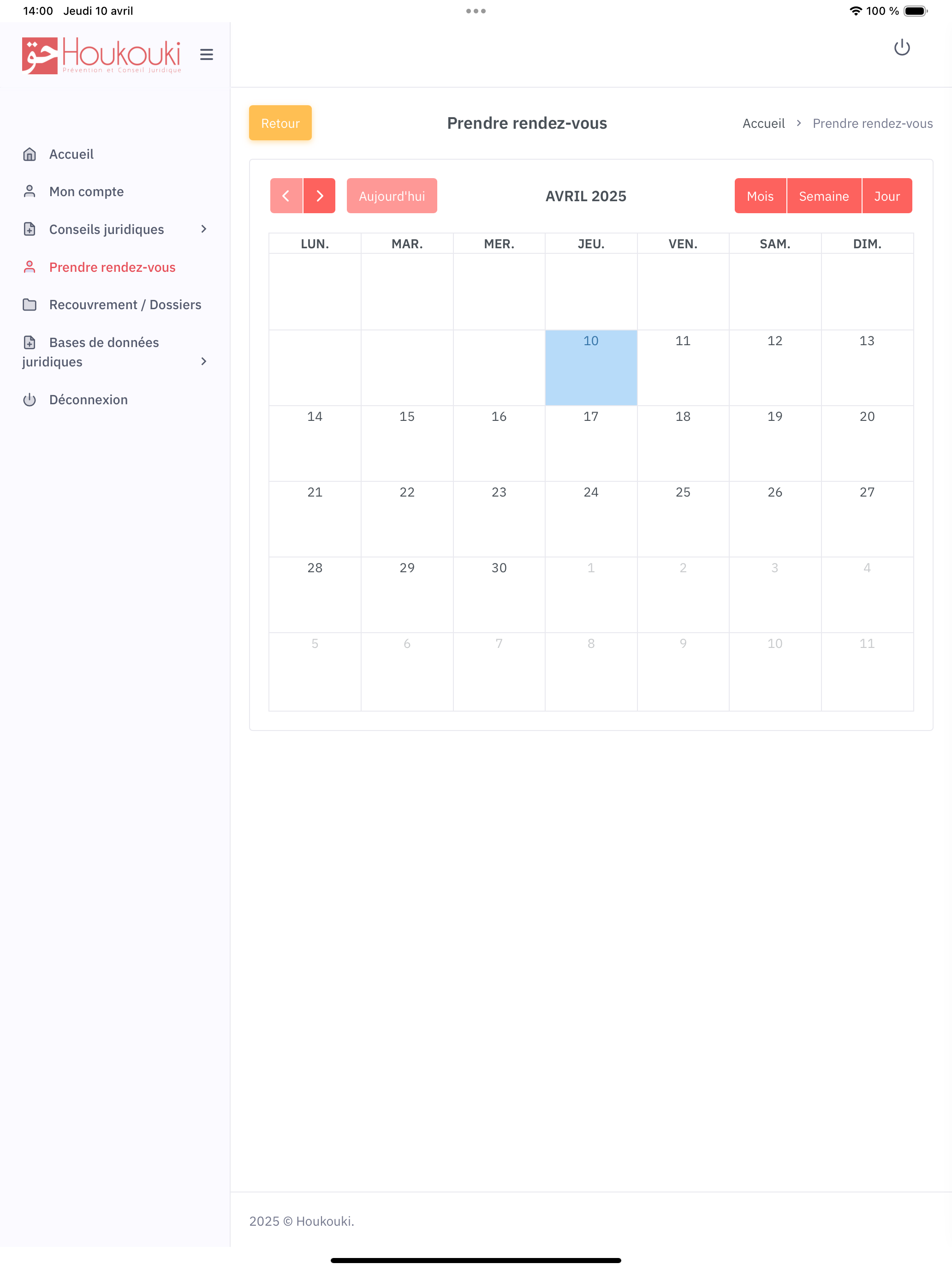Switch calendar to Mois view
This screenshot has height=1270, width=952.
pyautogui.click(x=760, y=196)
